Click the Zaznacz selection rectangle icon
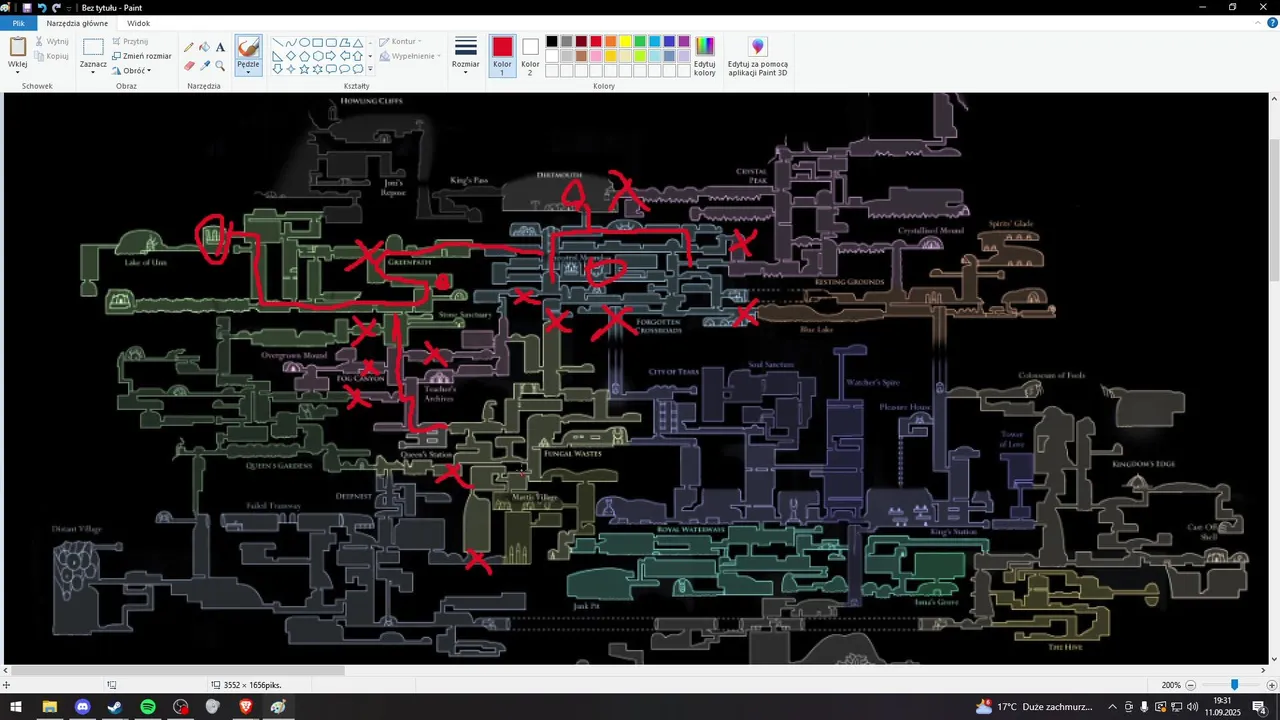 [93, 47]
